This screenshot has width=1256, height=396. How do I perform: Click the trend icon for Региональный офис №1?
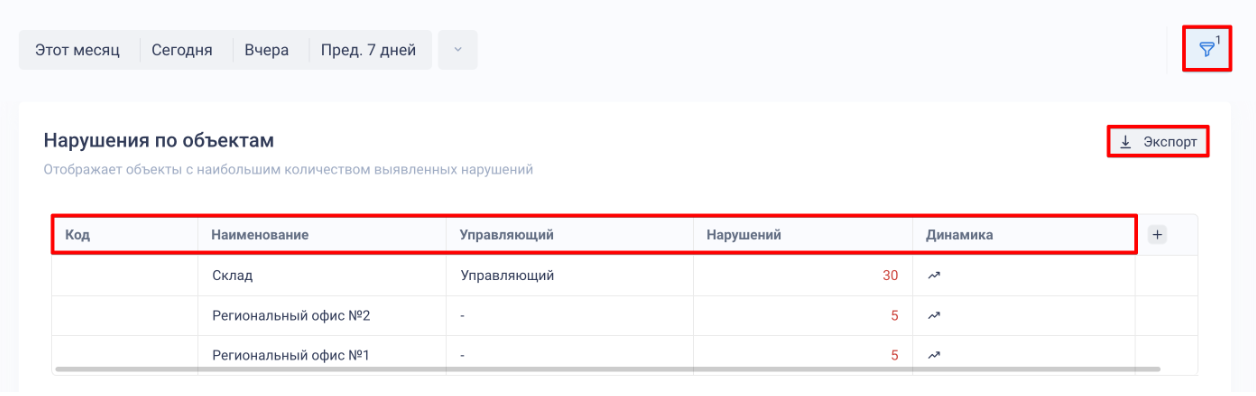click(935, 355)
